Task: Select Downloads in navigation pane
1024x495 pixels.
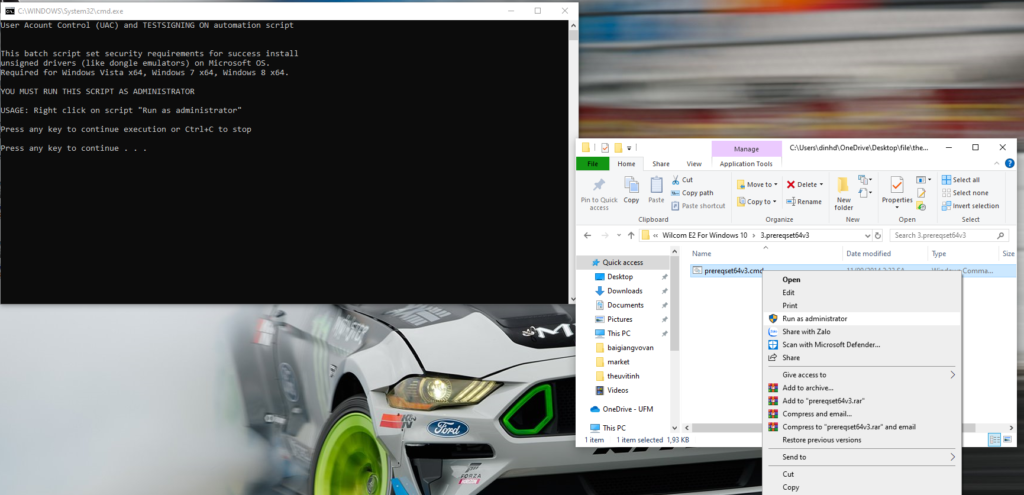Action: coord(624,291)
